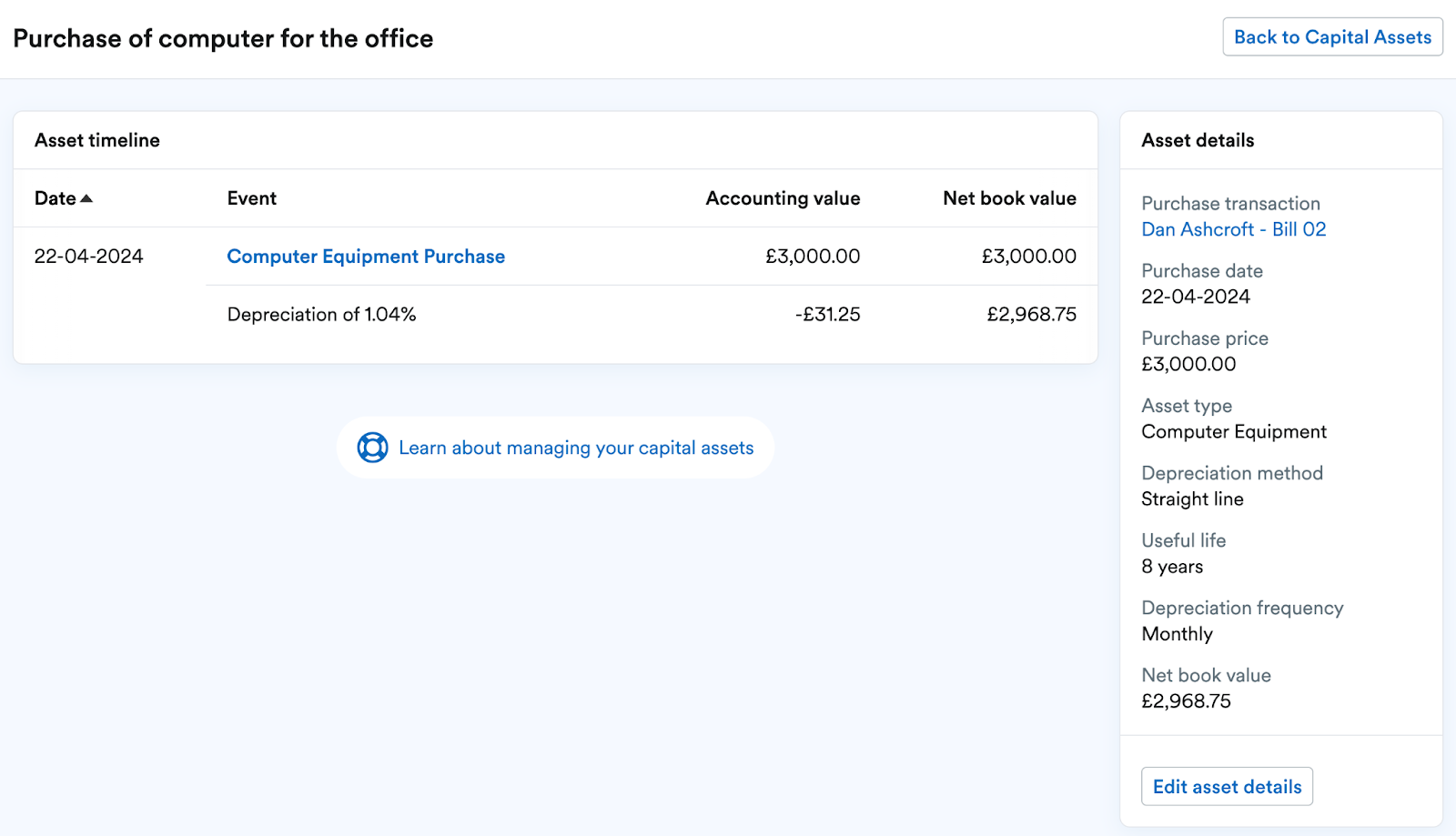
Task: Click the Asset timeline panel heading
Action: tap(96, 140)
